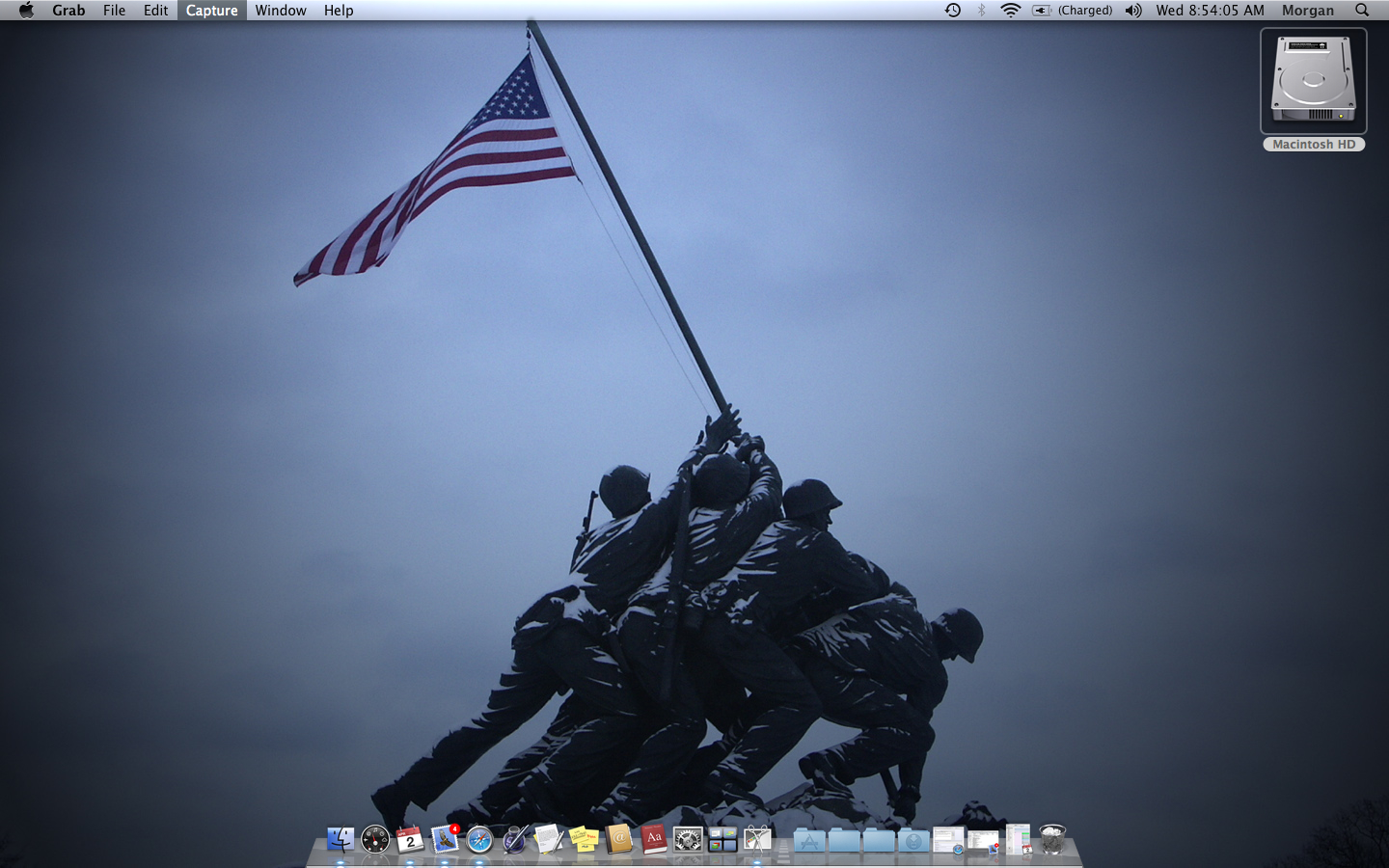The width and height of the screenshot is (1389, 868).
Task: Select the Macintosh HD desktop drive
Action: pos(1314,90)
